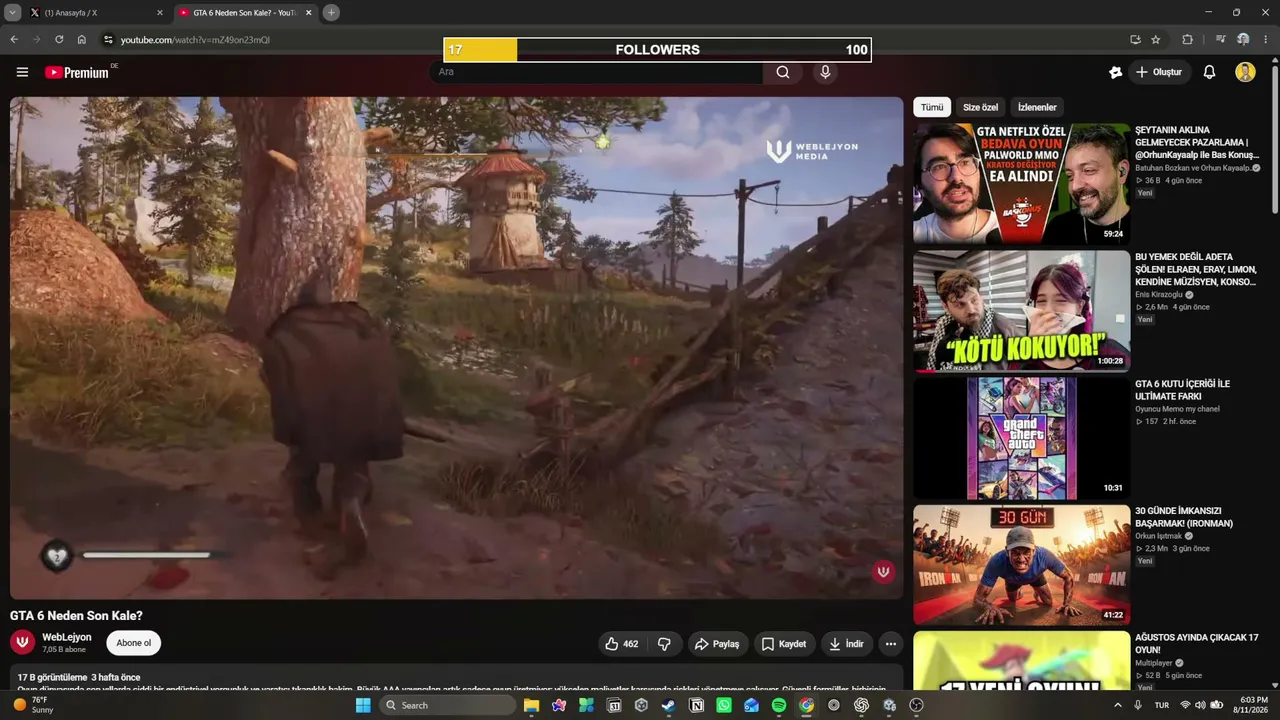The height and width of the screenshot is (720, 1280).
Task: Save video with the Kaydet button
Action: click(x=784, y=644)
